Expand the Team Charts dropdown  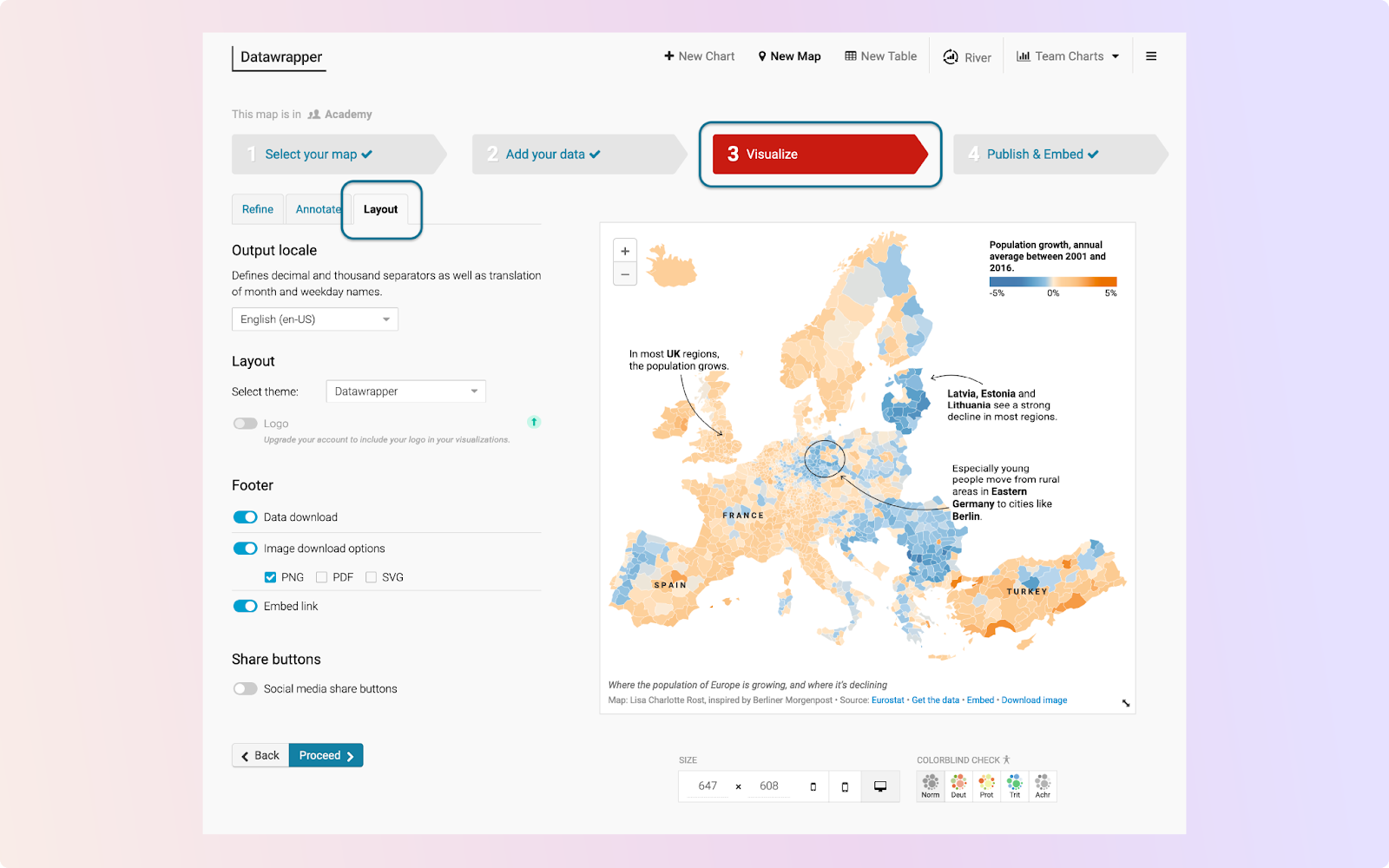(x=1068, y=56)
